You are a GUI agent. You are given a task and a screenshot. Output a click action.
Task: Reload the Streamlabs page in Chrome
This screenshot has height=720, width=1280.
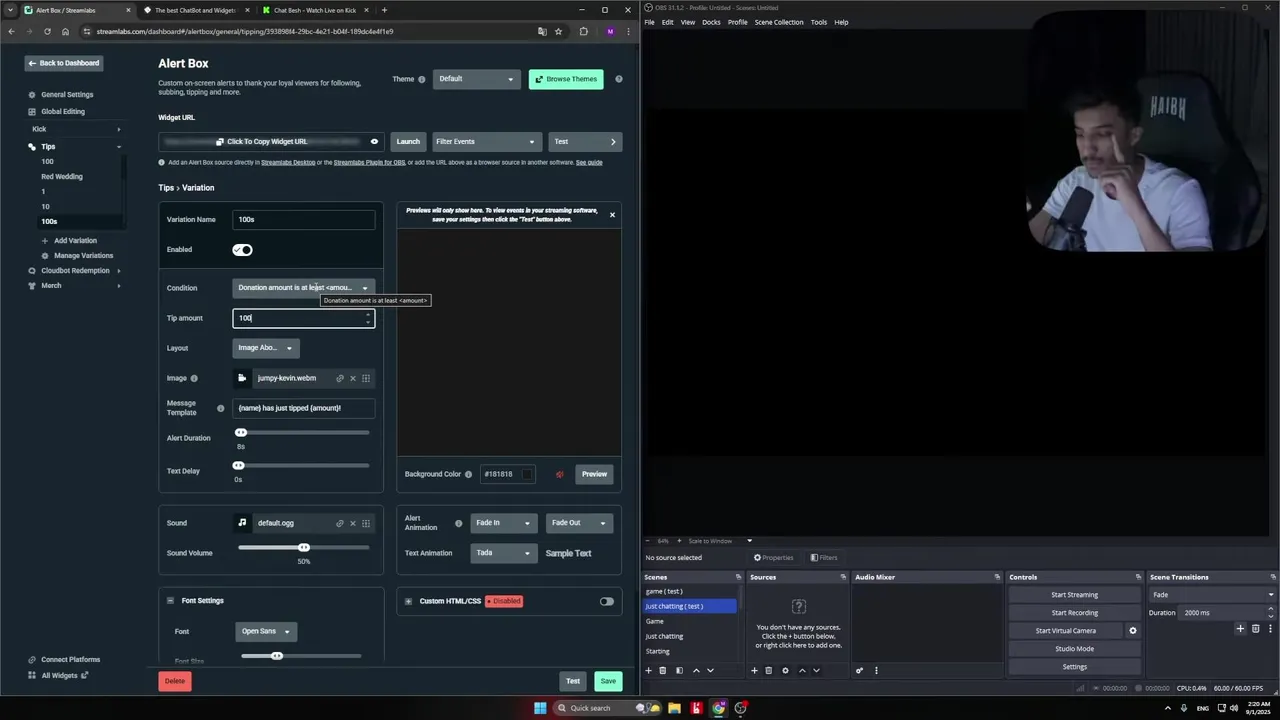point(47,31)
